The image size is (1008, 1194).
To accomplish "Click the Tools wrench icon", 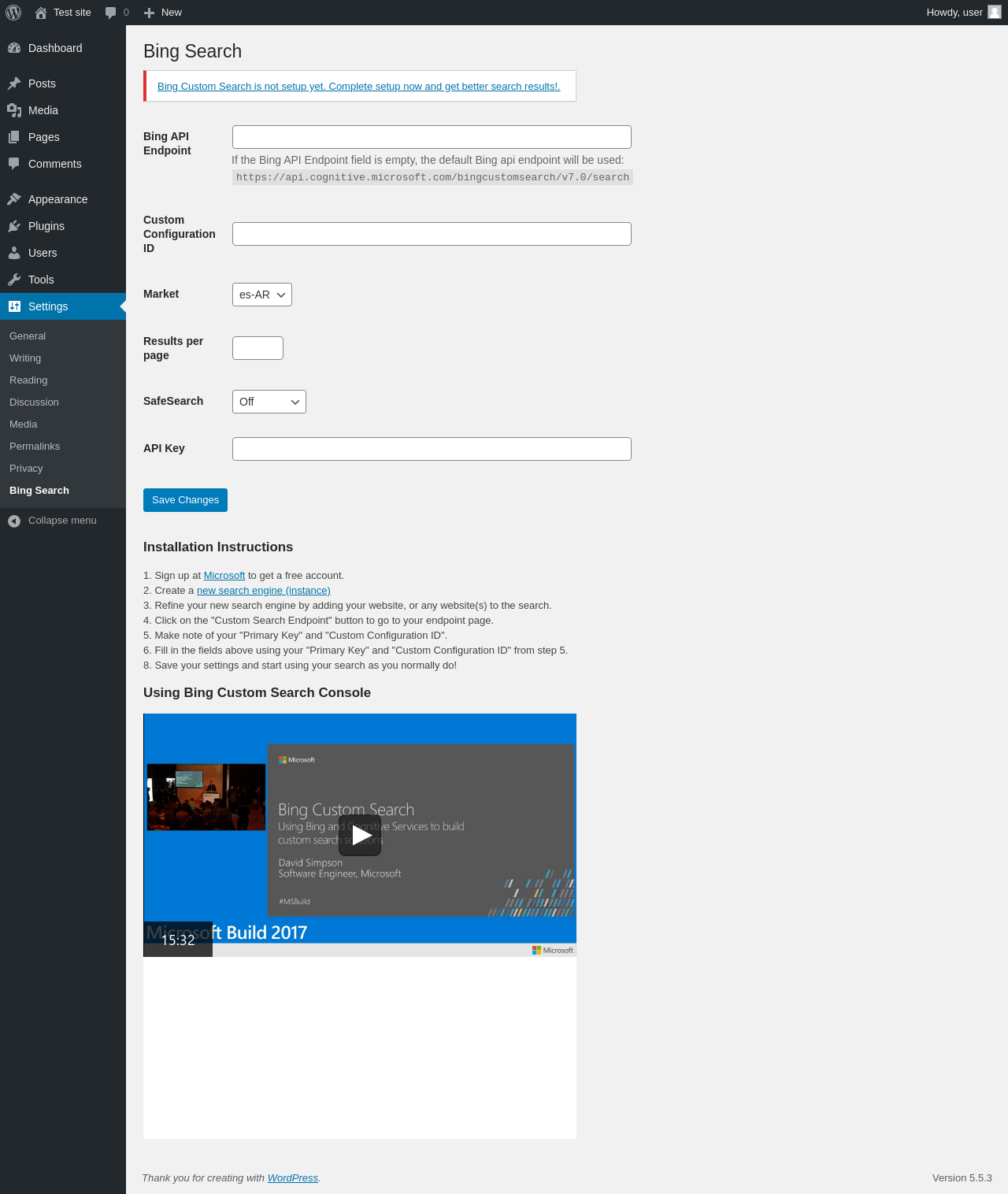I will point(14,280).
